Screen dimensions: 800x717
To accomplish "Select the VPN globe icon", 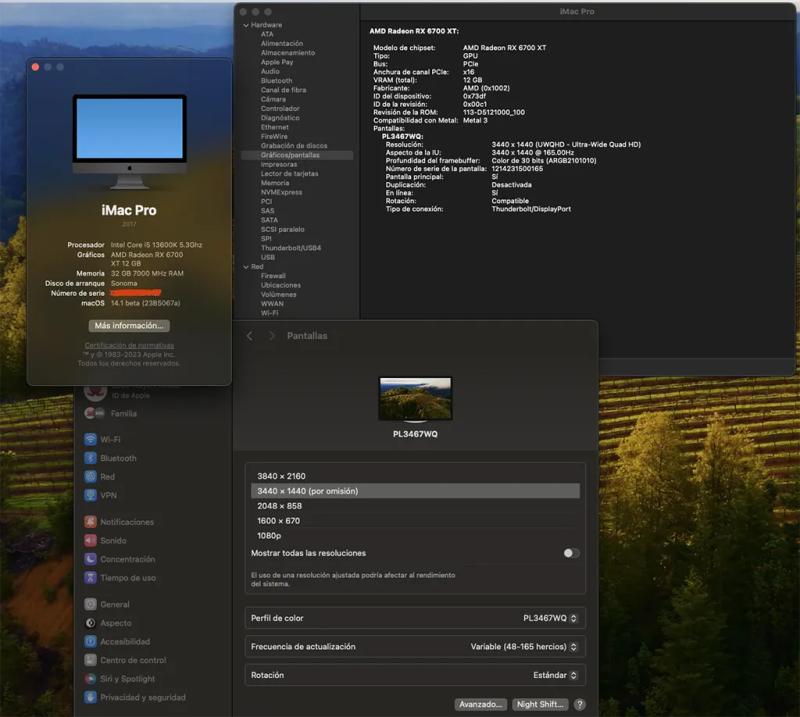I will (x=90, y=495).
